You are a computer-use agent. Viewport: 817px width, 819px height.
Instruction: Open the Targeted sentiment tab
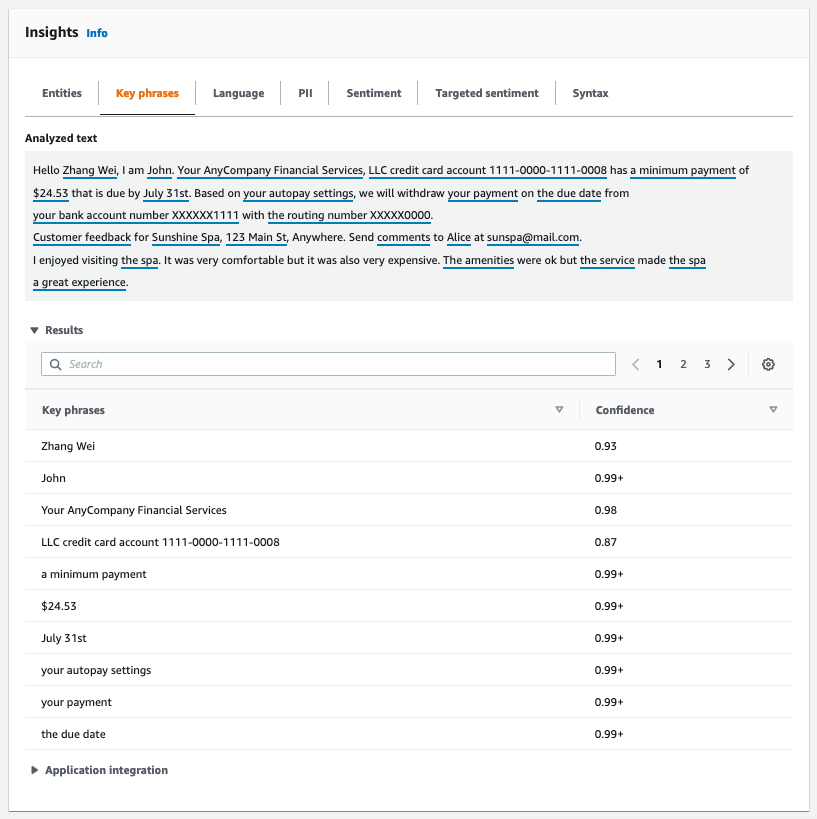click(487, 93)
